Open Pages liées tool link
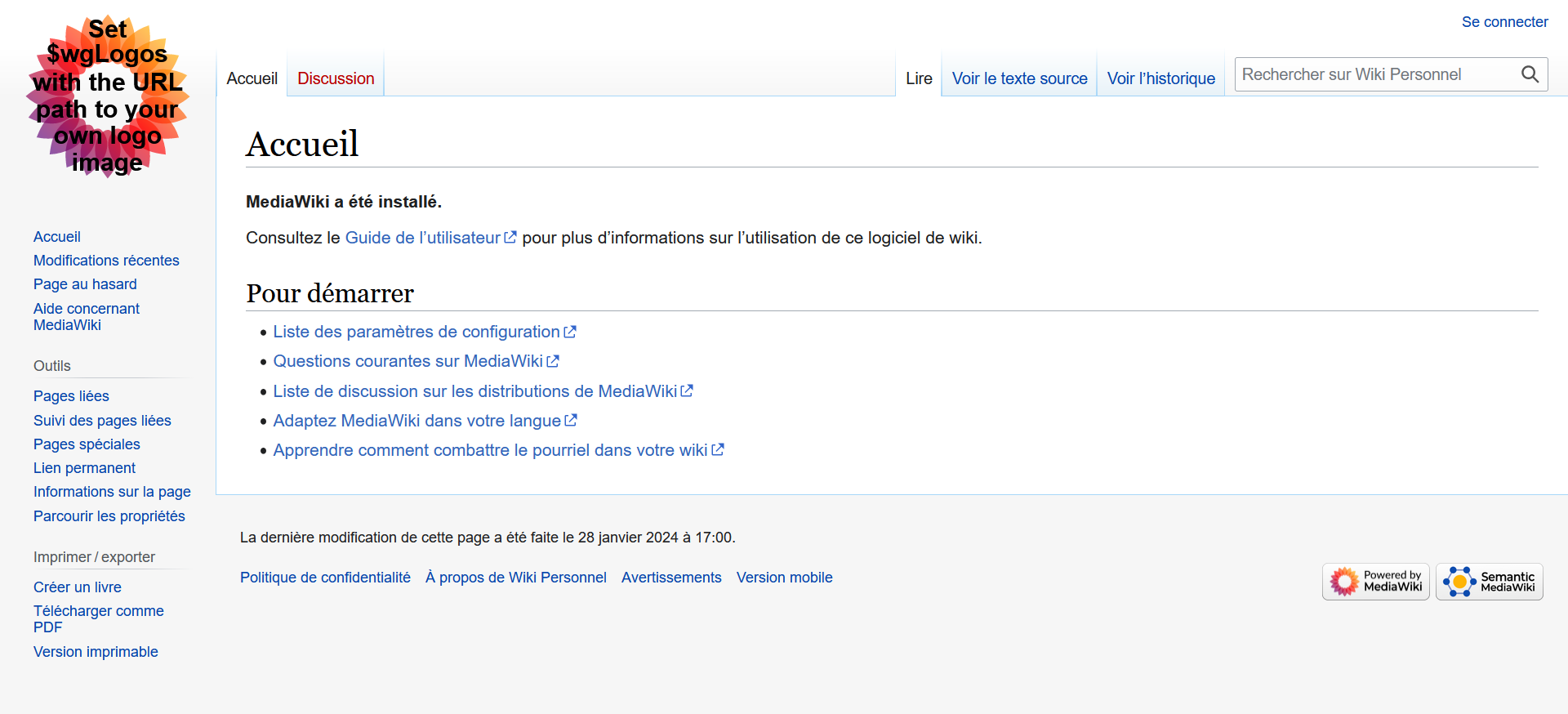Viewport: 1568px width, 714px height. click(71, 396)
